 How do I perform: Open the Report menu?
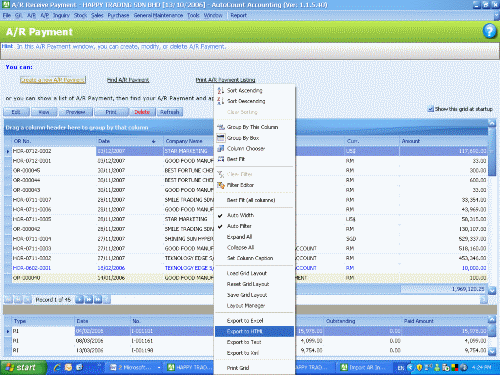238,15
